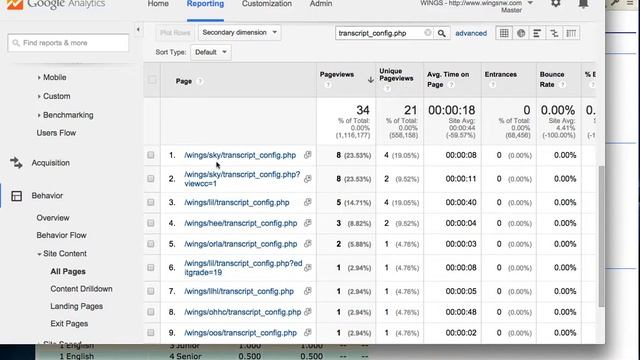This screenshot has height=360, width=640.
Task: Click the Bounce Rate help icon
Action: pyautogui.click(x=562, y=84)
